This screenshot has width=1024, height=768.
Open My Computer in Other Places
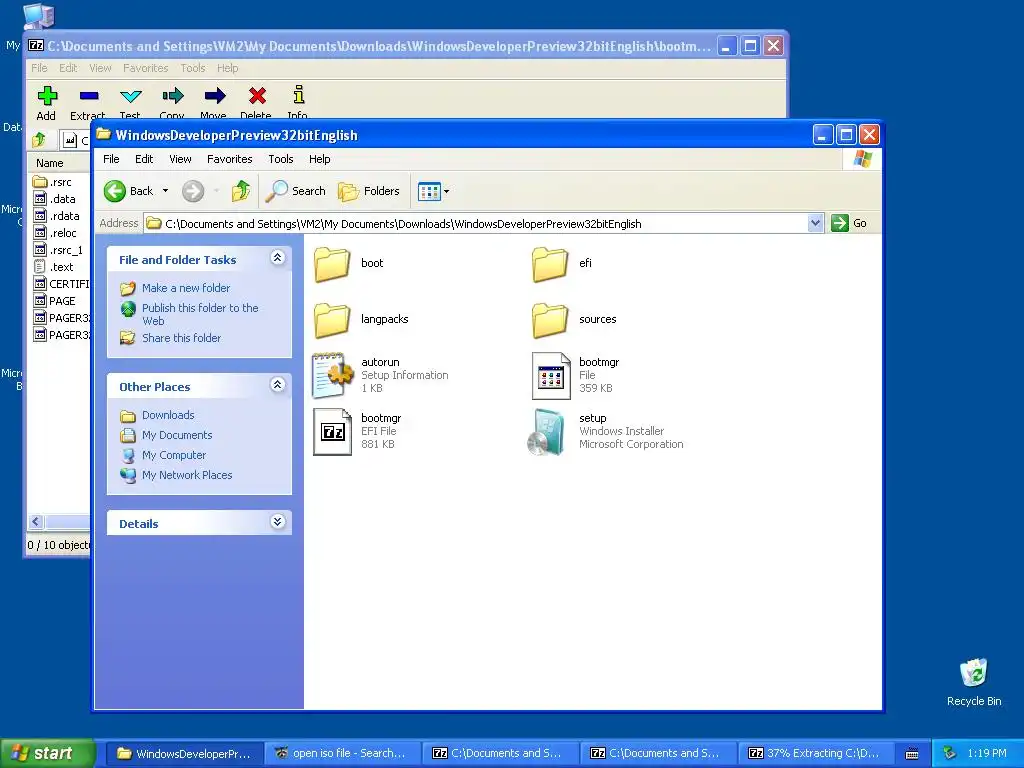(174, 455)
